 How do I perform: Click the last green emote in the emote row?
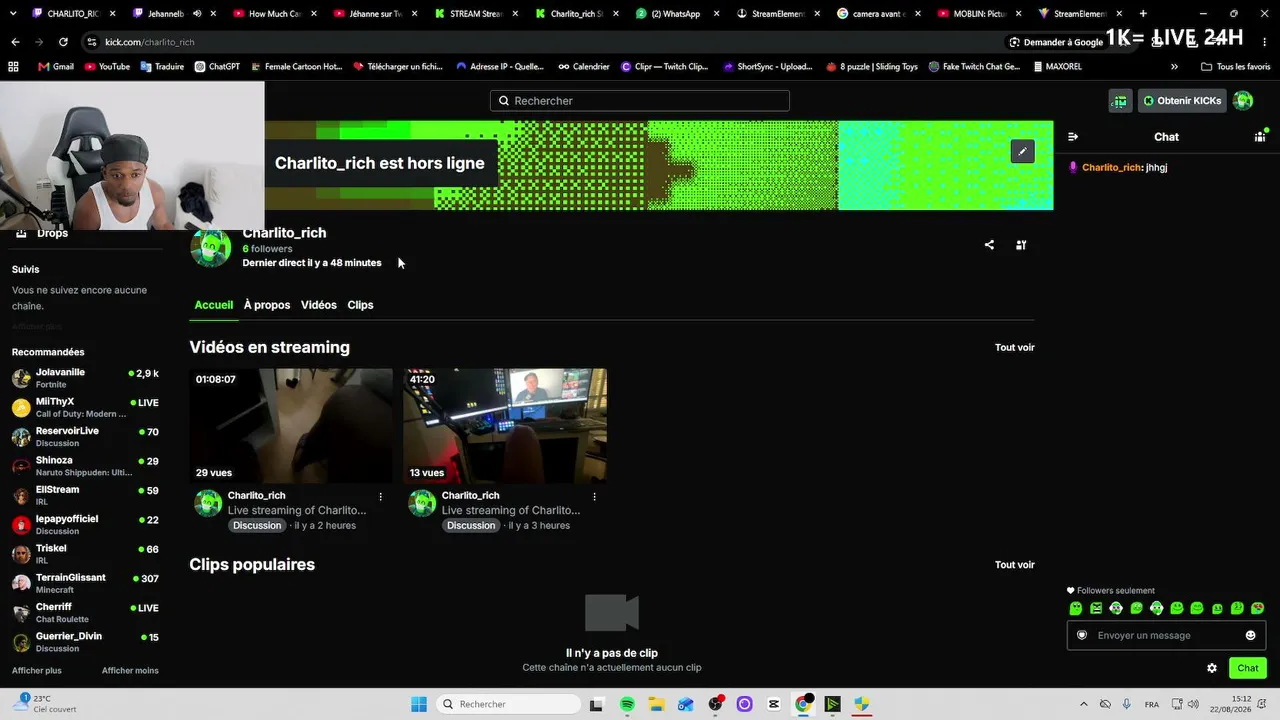point(1258,608)
